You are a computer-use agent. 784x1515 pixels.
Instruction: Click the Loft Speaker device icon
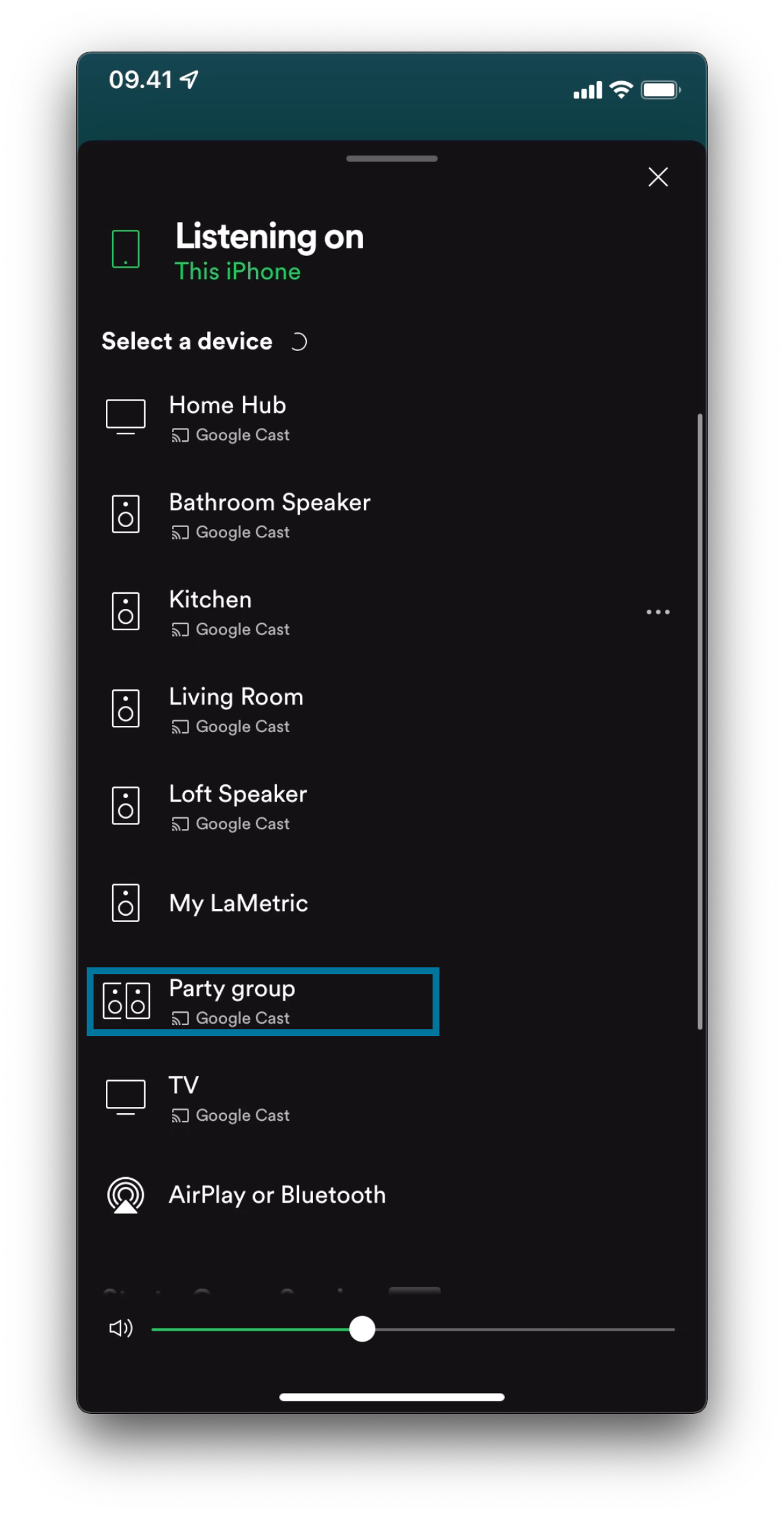(127, 806)
